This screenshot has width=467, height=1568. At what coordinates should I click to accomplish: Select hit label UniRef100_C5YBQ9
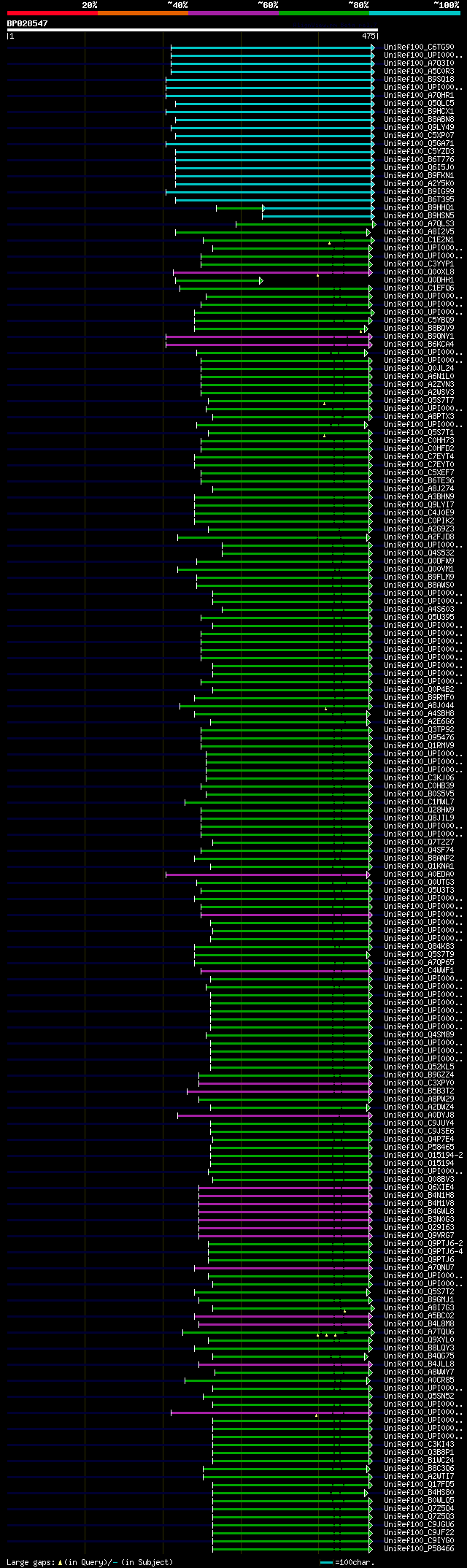click(419, 320)
